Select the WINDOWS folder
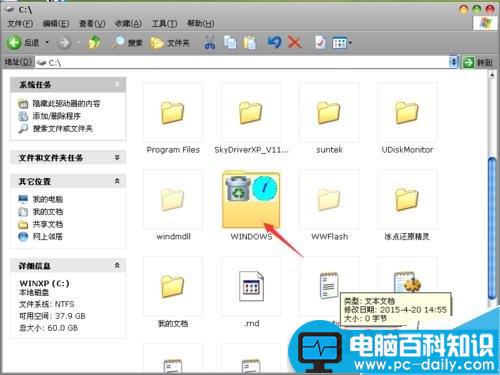 click(x=251, y=200)
